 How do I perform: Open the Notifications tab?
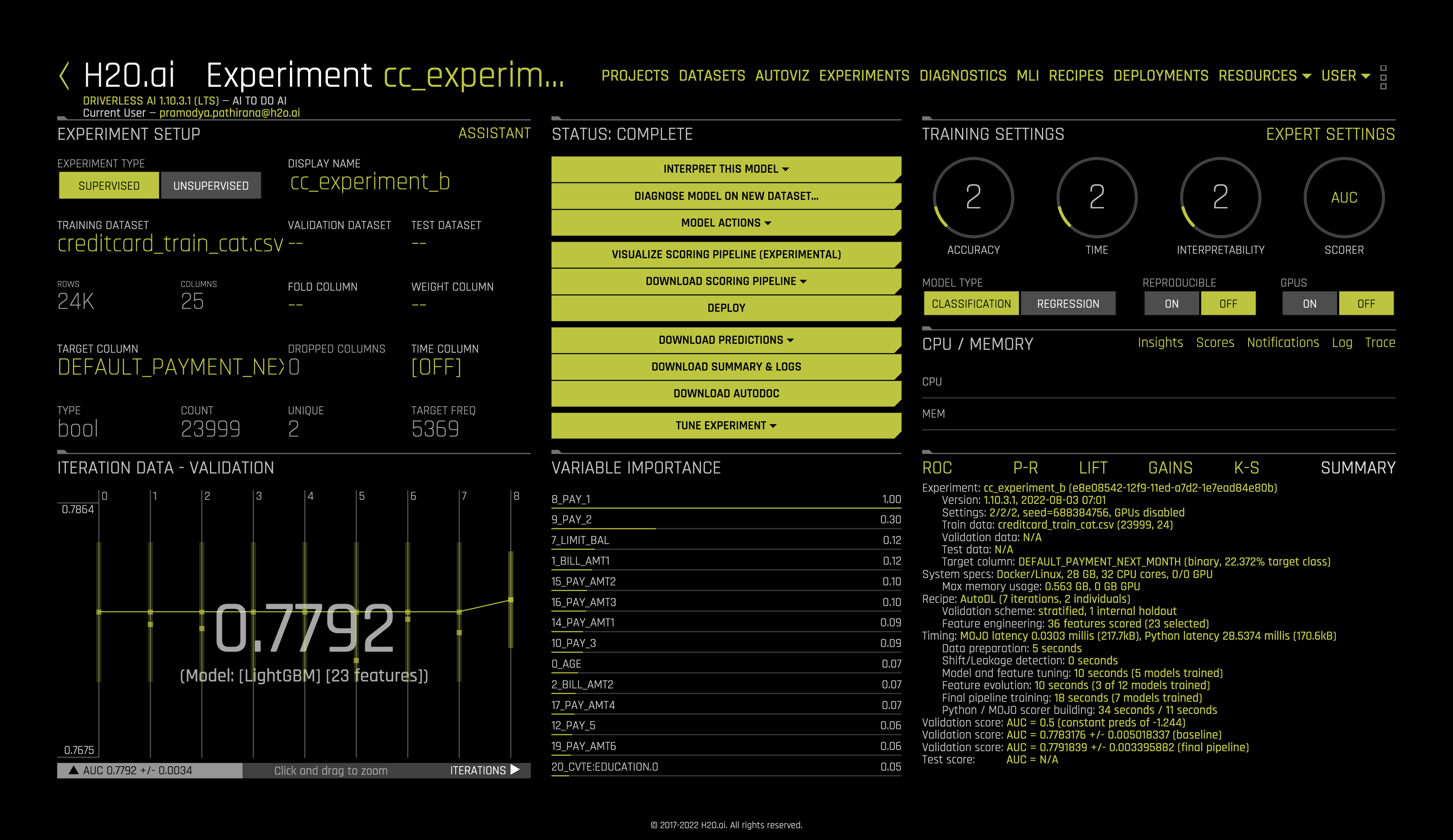[1283, 343]
